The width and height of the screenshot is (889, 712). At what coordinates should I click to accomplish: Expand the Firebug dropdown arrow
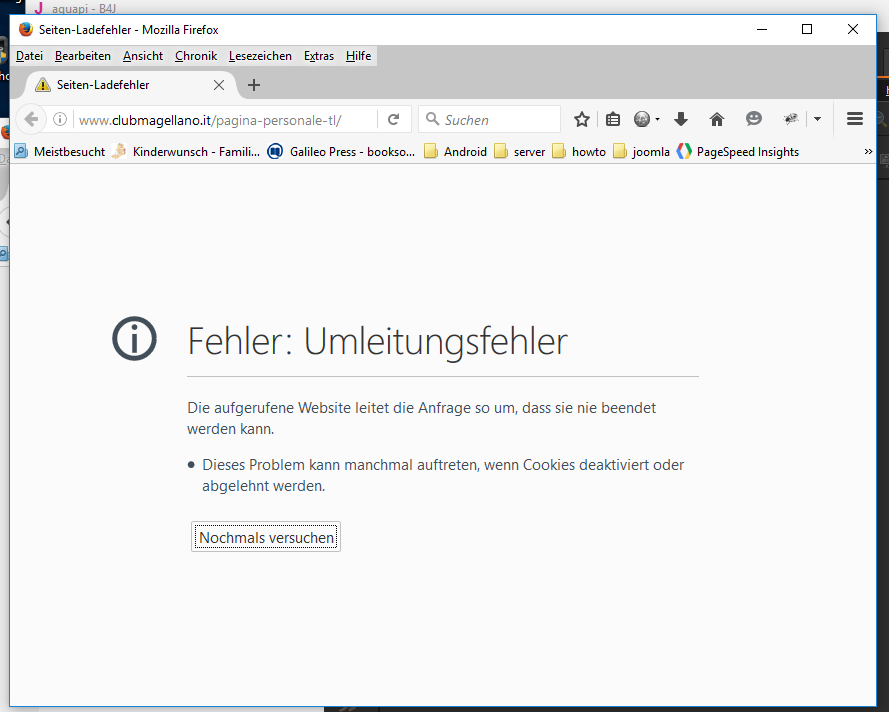818,119
